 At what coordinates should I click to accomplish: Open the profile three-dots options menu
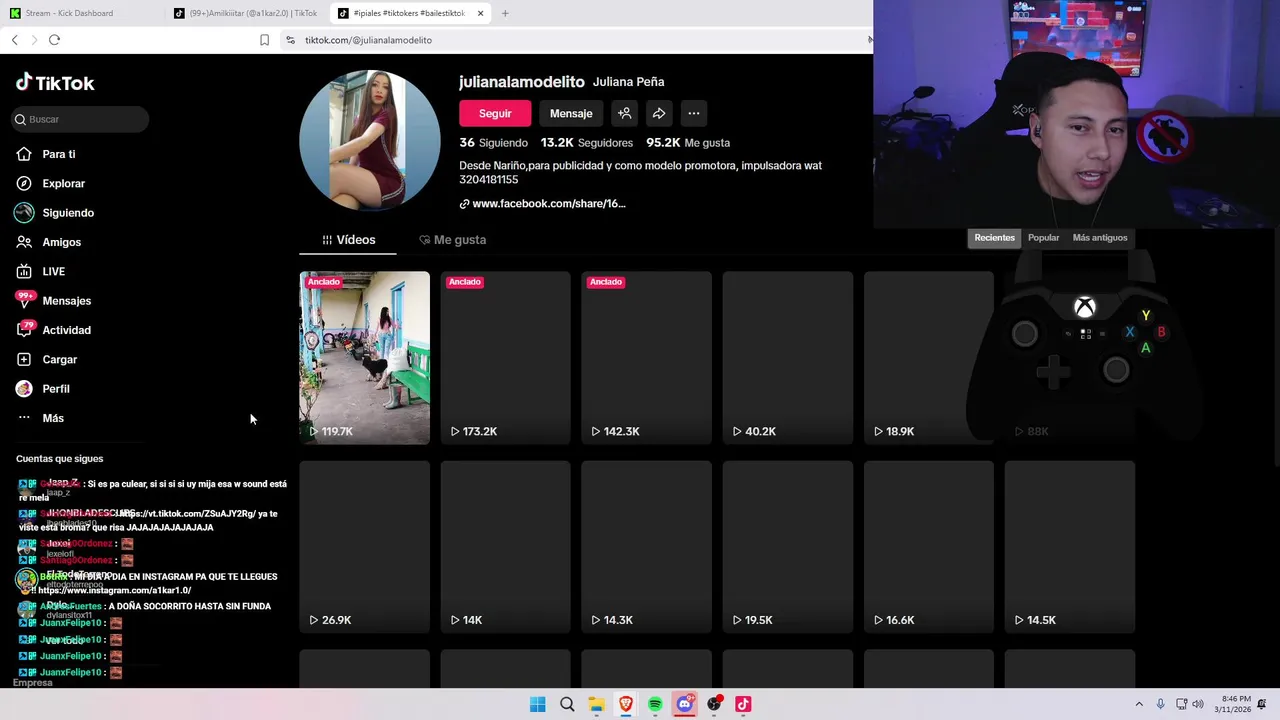pyautogui.click(x=694, y=113)
